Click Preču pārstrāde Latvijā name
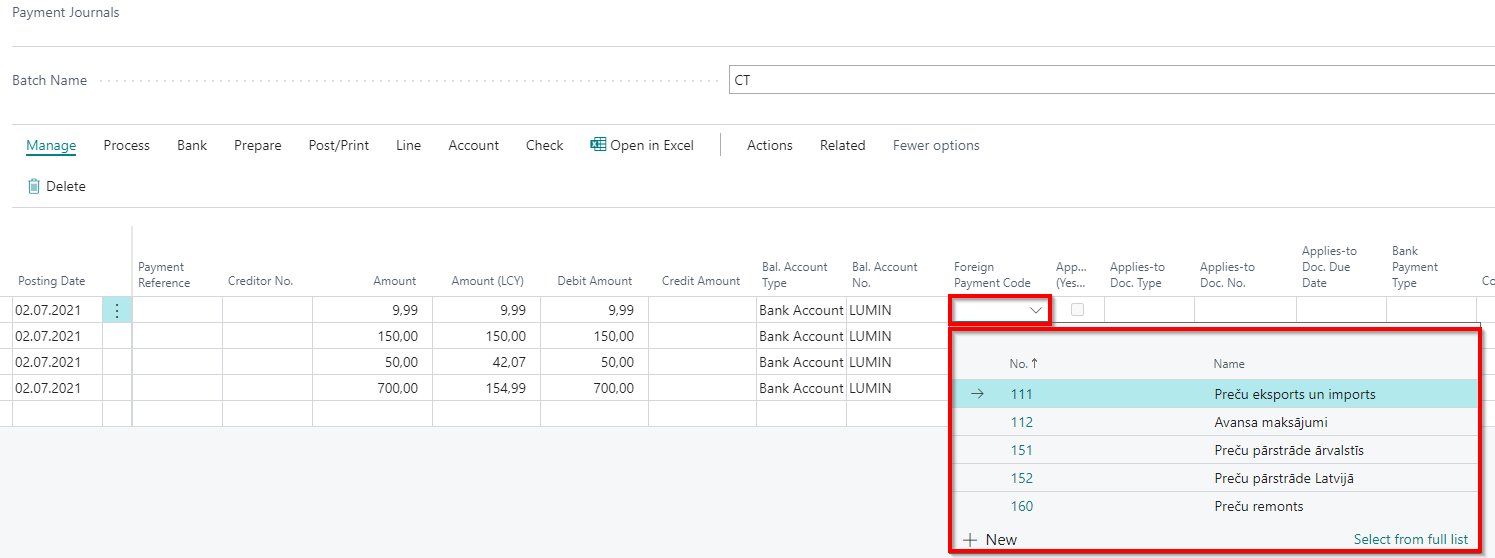Screen dimensions: 1495x558 [1284, 478]
